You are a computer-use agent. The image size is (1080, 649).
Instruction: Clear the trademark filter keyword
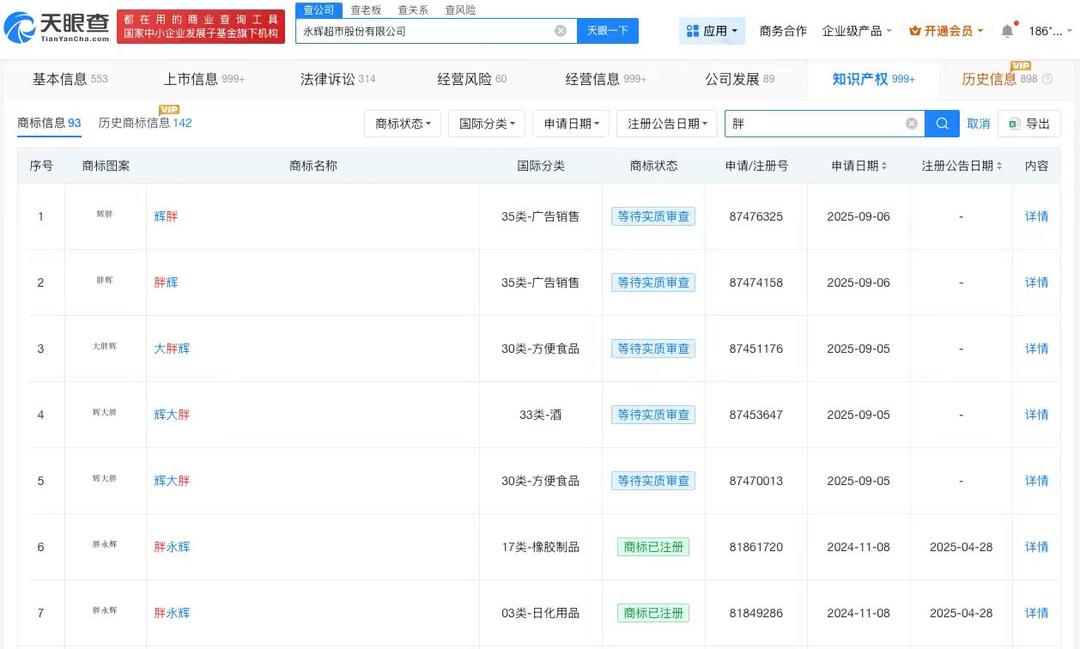(x=911, y=124)
